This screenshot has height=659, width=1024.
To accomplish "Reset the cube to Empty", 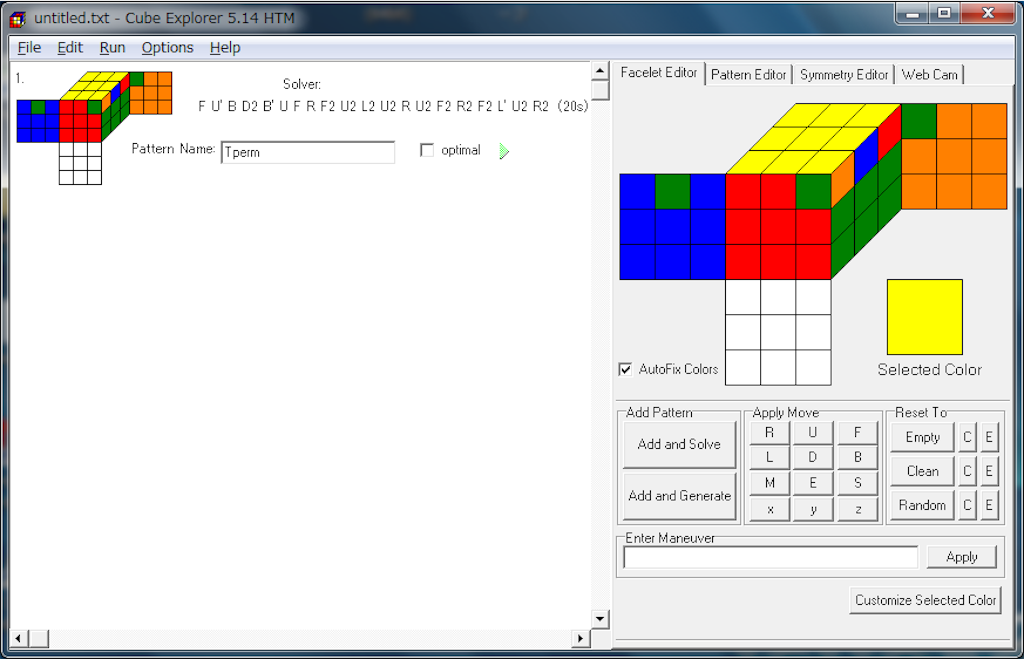I will pos(922,438).
